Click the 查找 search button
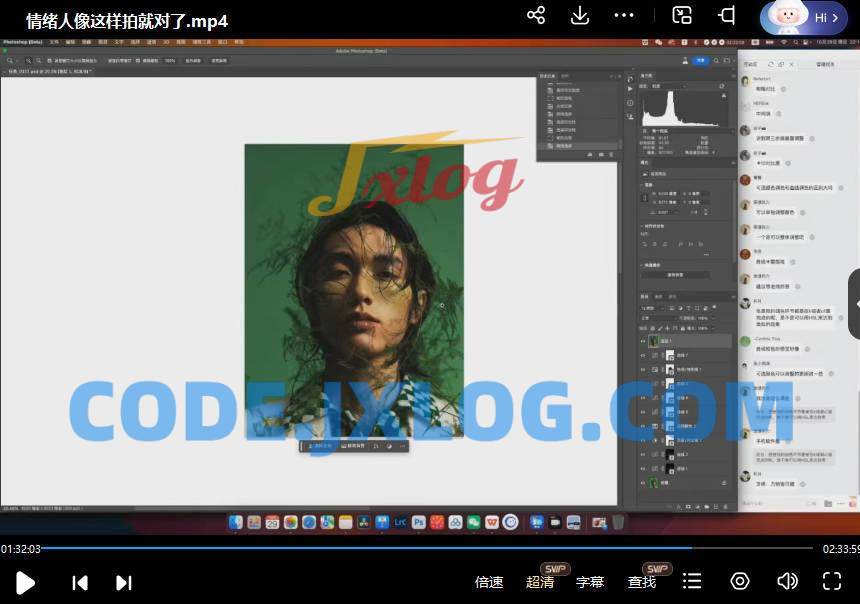The image size is (860, 604). coord(642,582)
